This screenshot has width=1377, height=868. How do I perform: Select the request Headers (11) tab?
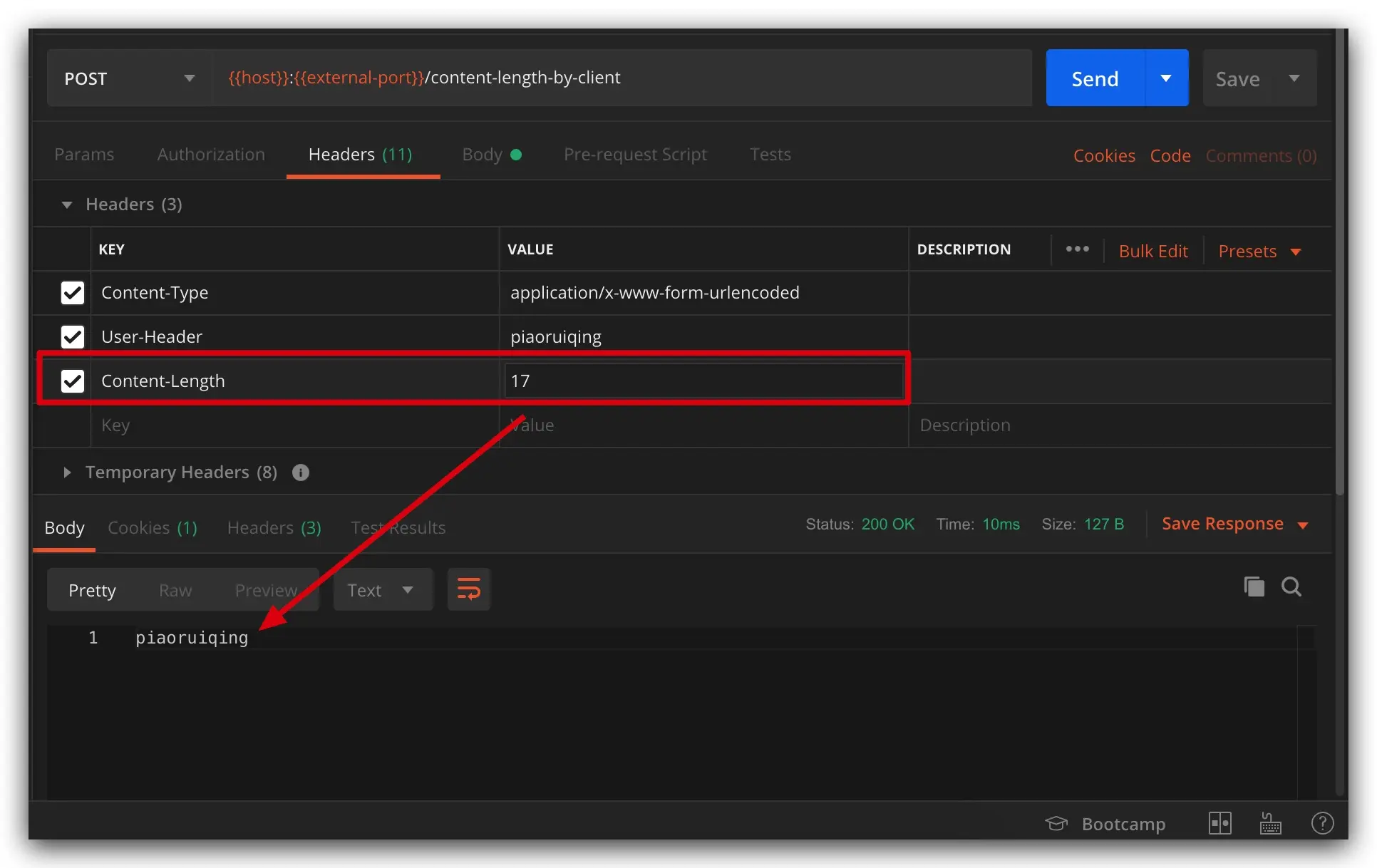tap(361, 155)
